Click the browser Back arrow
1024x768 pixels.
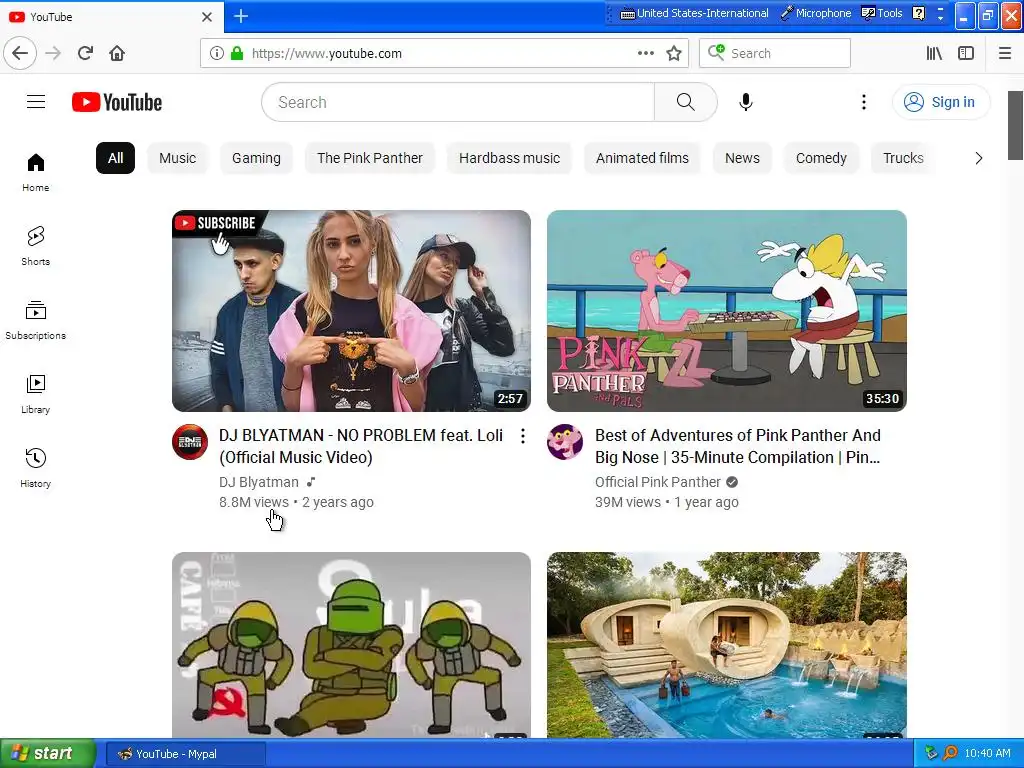pos(20,53)
